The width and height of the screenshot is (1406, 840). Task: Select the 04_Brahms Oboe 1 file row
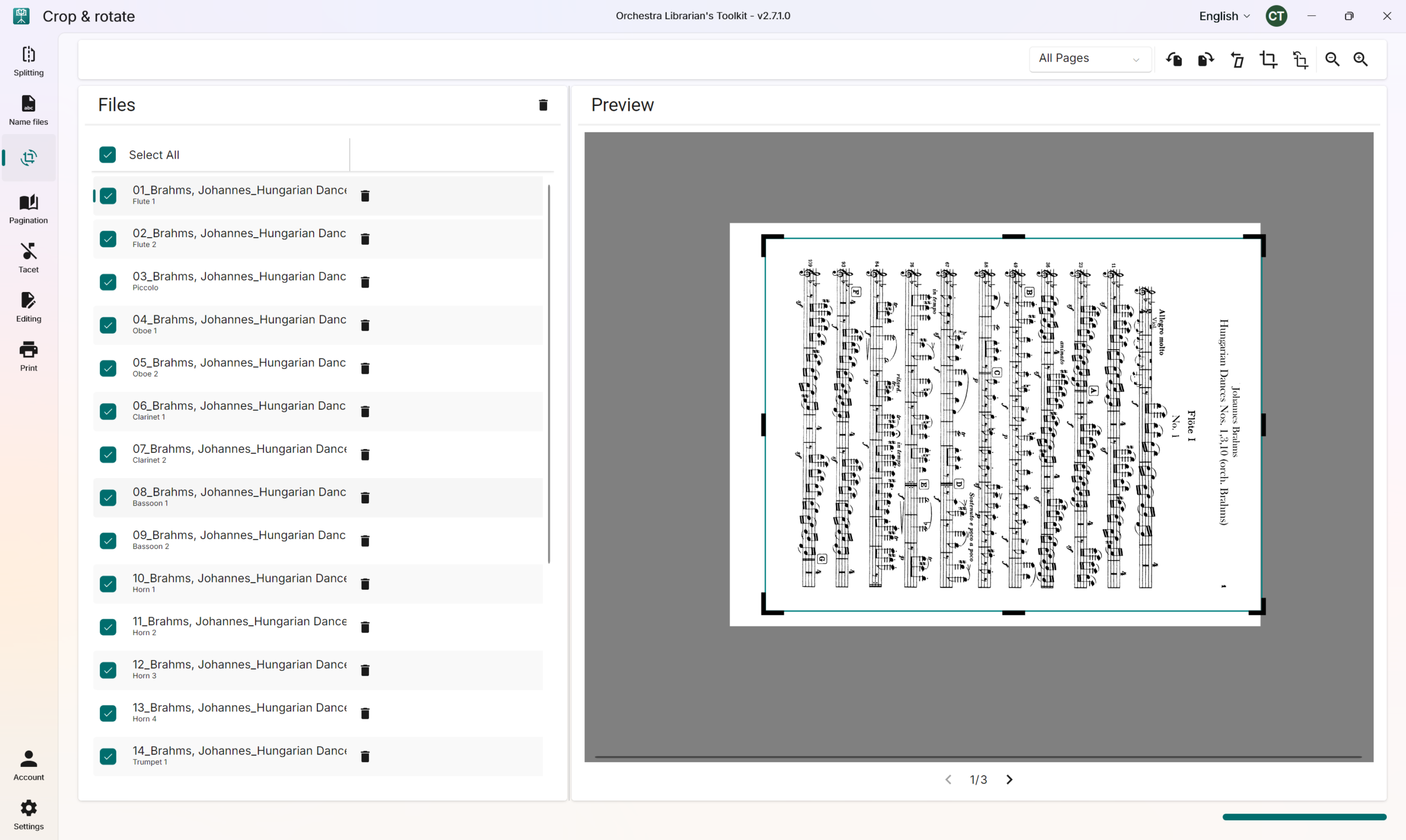(317, 325)
